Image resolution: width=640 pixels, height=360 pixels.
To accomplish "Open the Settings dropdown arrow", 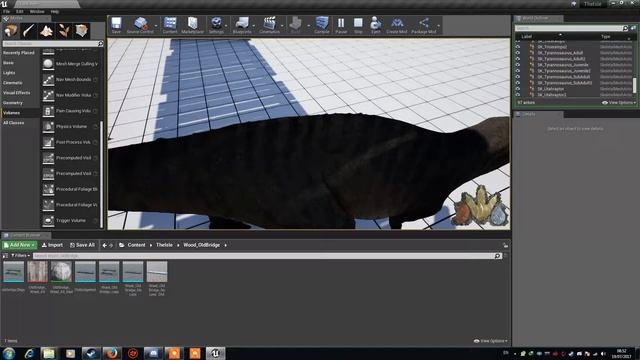I will pyautogui.click(x=226, y=26).
